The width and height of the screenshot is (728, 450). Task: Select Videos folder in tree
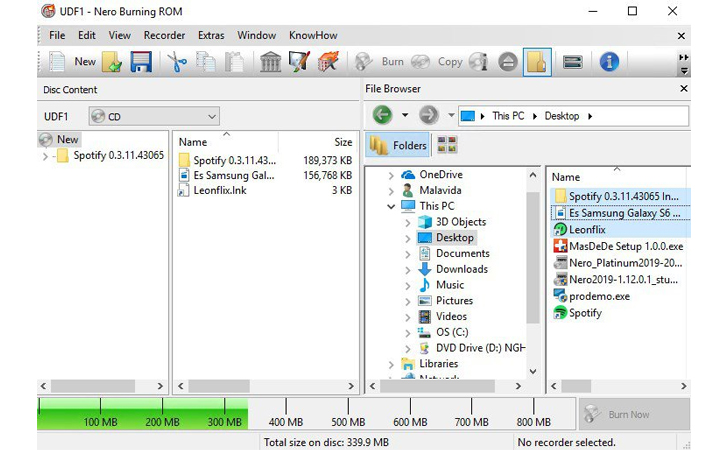click(451, 317)
